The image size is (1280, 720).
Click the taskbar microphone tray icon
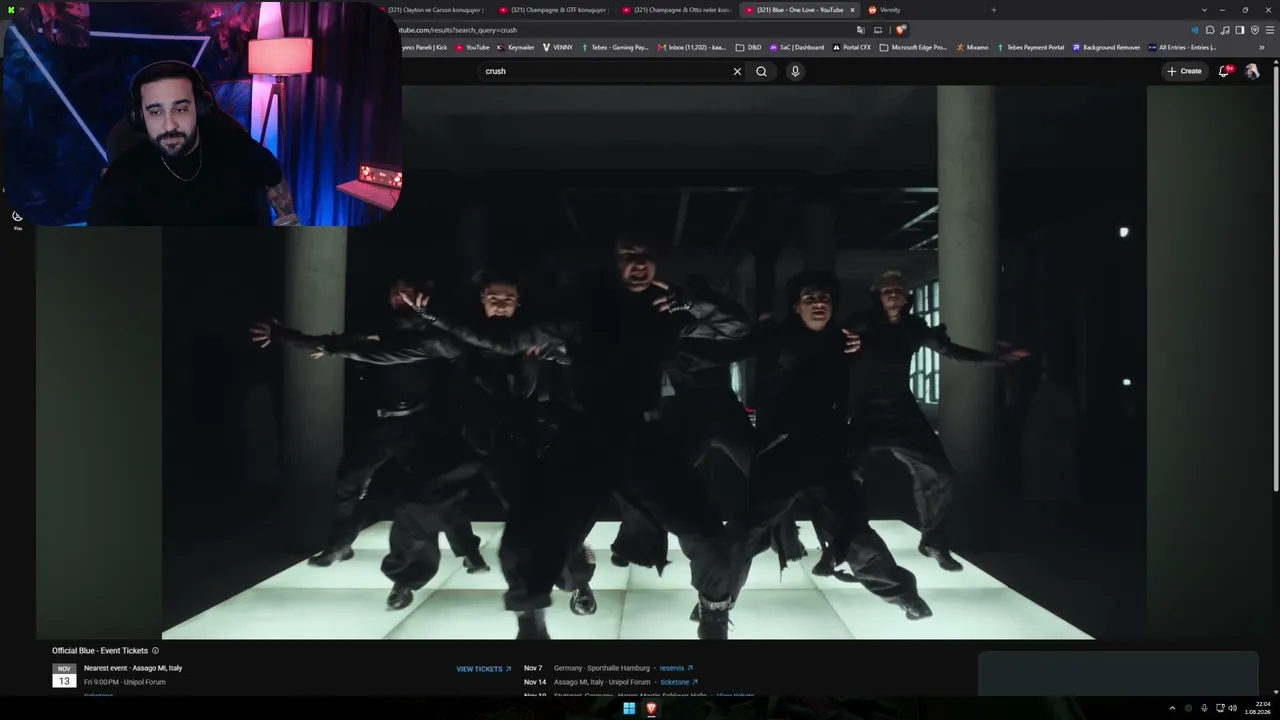pos(1204,708)
